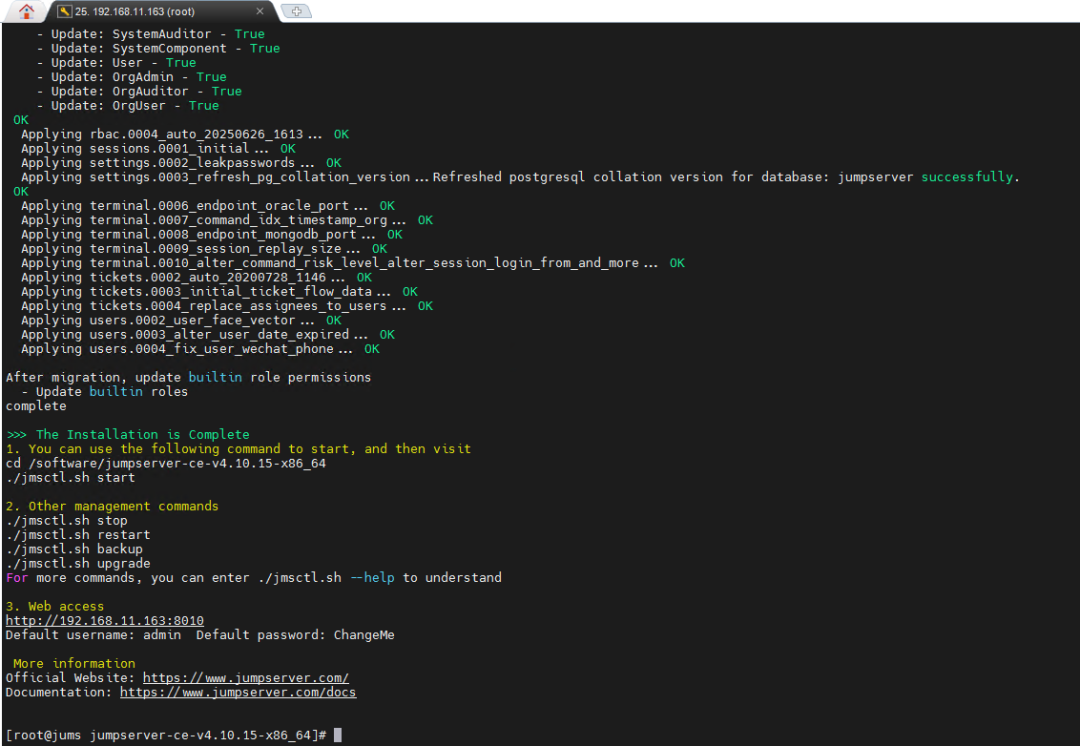Click 'Applying users.0004_fix_user_wechat_phone' line
This screenshot has height=746, width=1080.
[200, 349]
